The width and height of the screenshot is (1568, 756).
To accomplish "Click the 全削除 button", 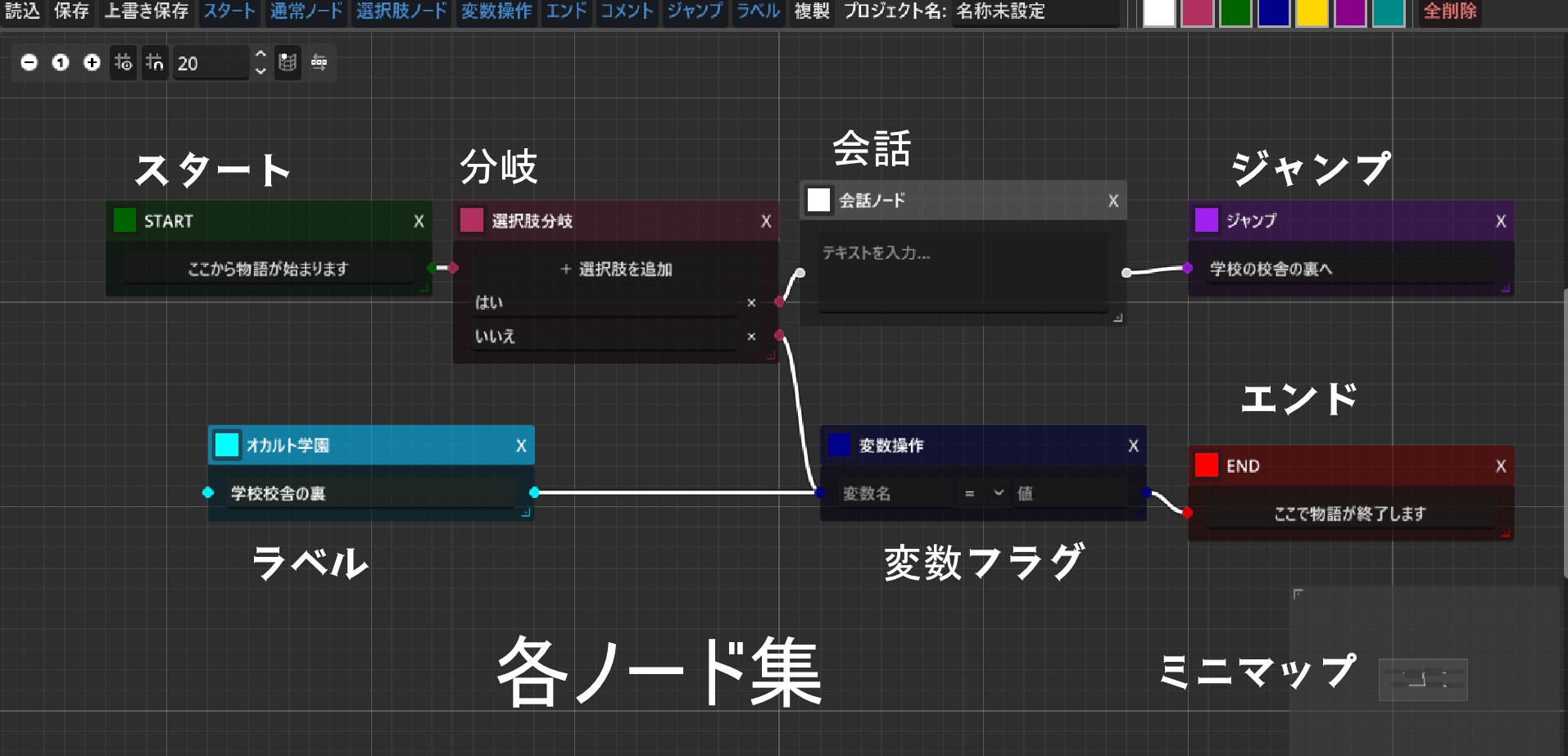I will 1449,11.
